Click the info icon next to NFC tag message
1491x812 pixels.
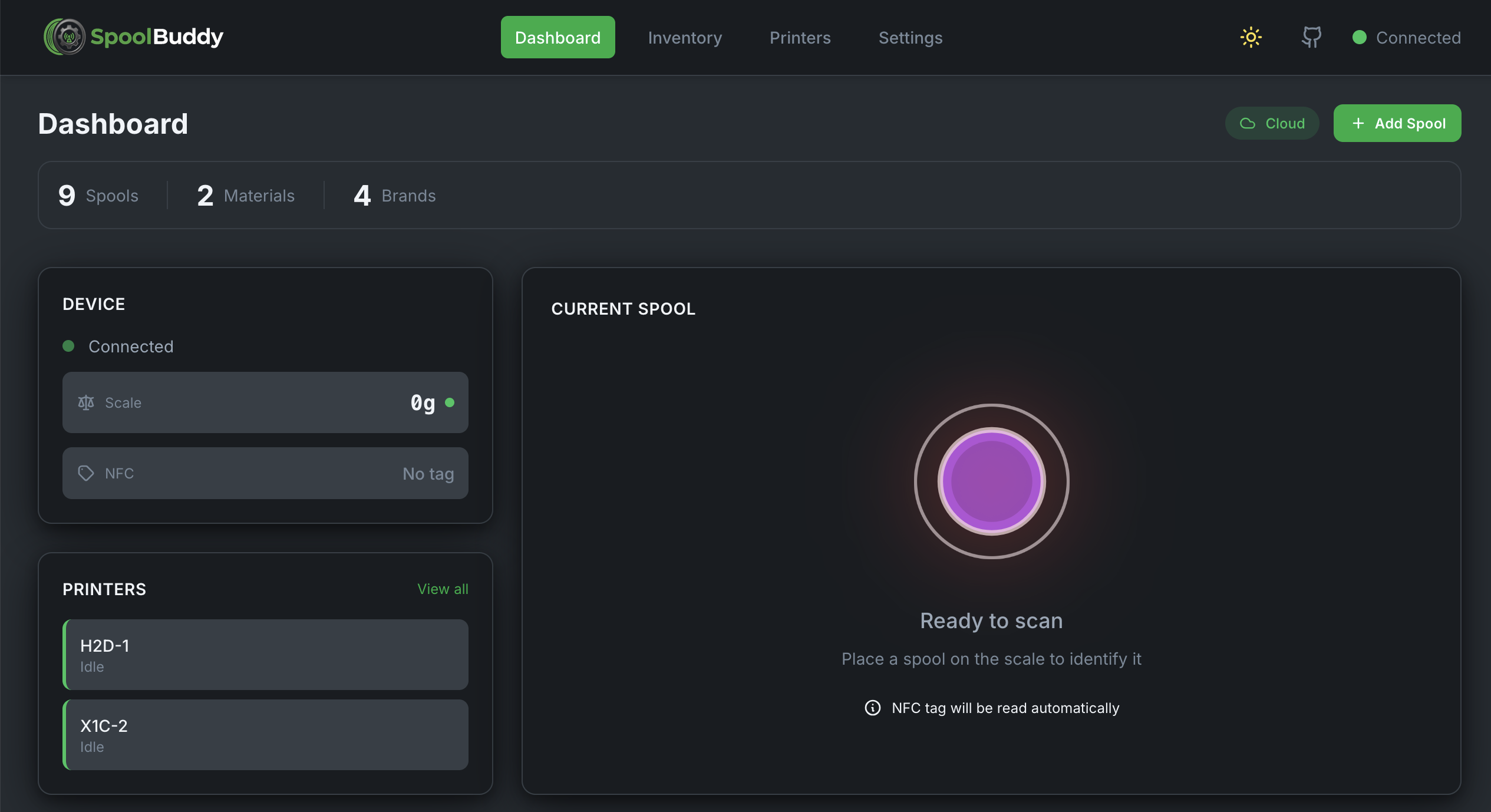pyautogui.click(x=872, y=708)
